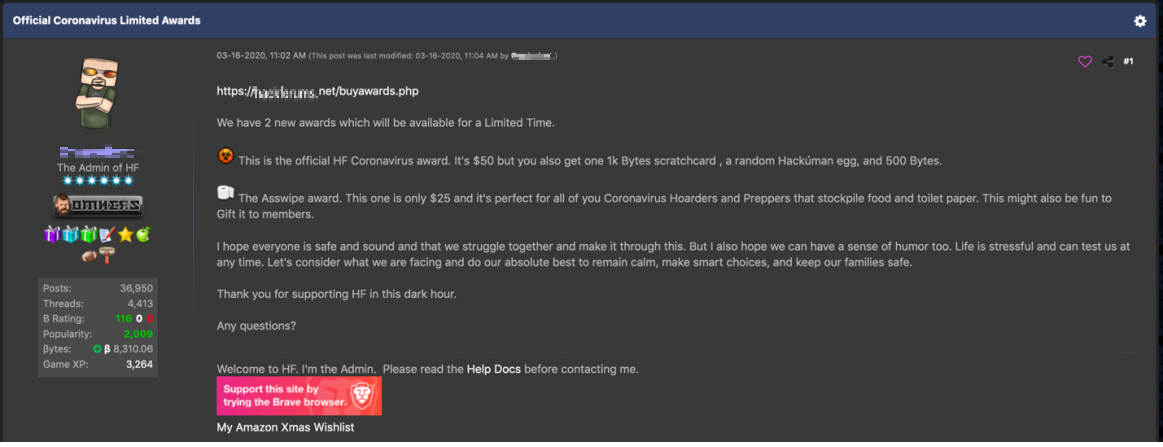Screen dimensions: 1163x447
Task: Click the OMNIERS user group badge
Action: coord(98,206)
